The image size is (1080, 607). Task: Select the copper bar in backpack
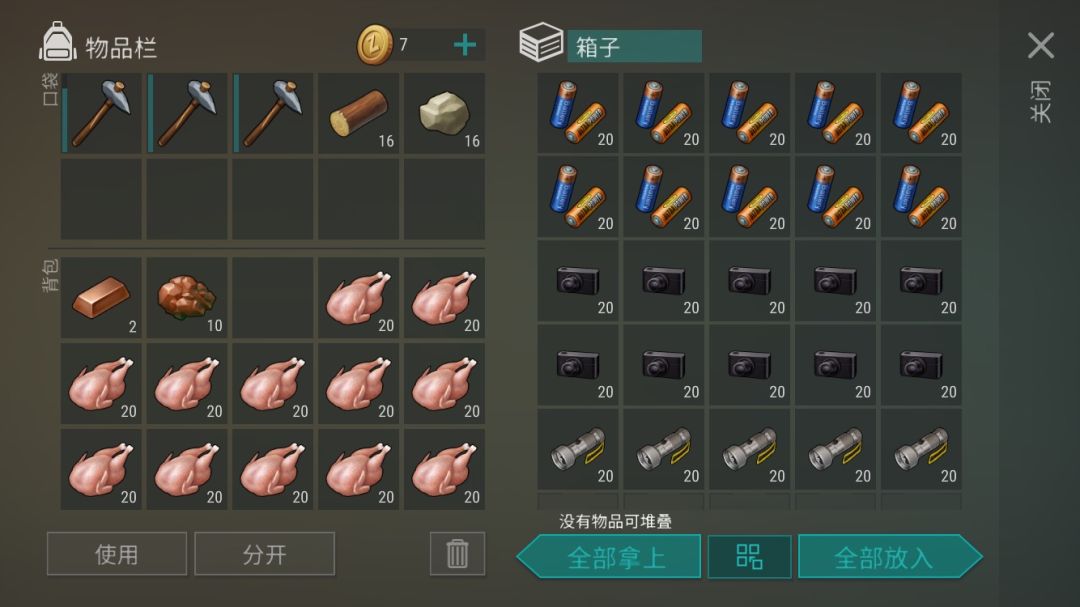click(x=101, y=298)
